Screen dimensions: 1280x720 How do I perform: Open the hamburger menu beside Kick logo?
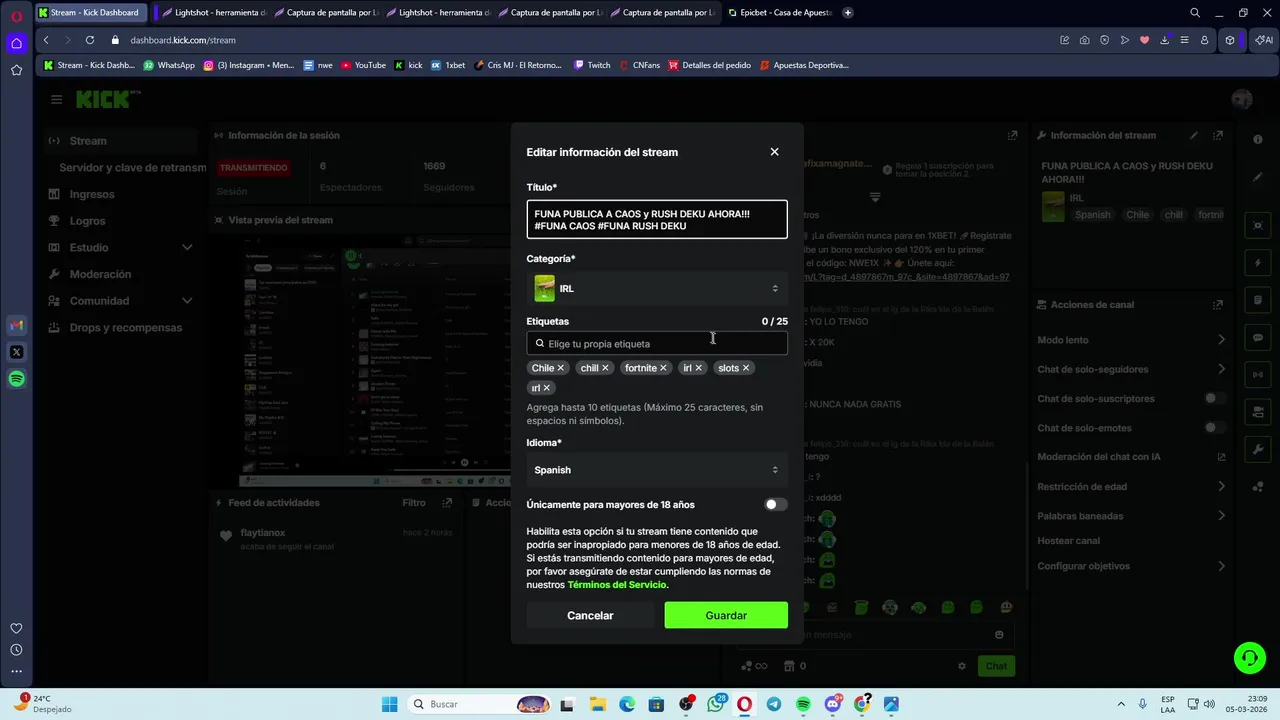(x=56, y=99)
